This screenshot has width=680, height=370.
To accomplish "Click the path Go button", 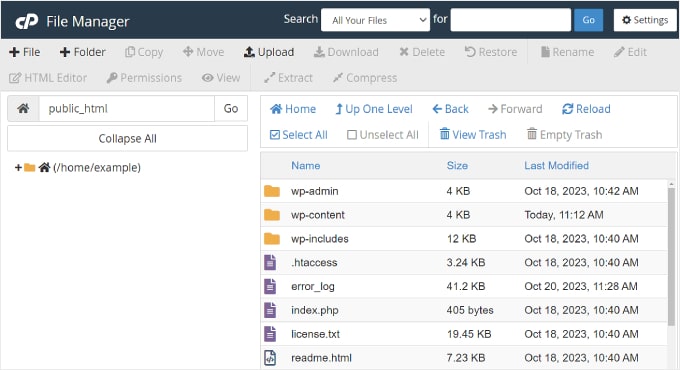I will (231, 108).
